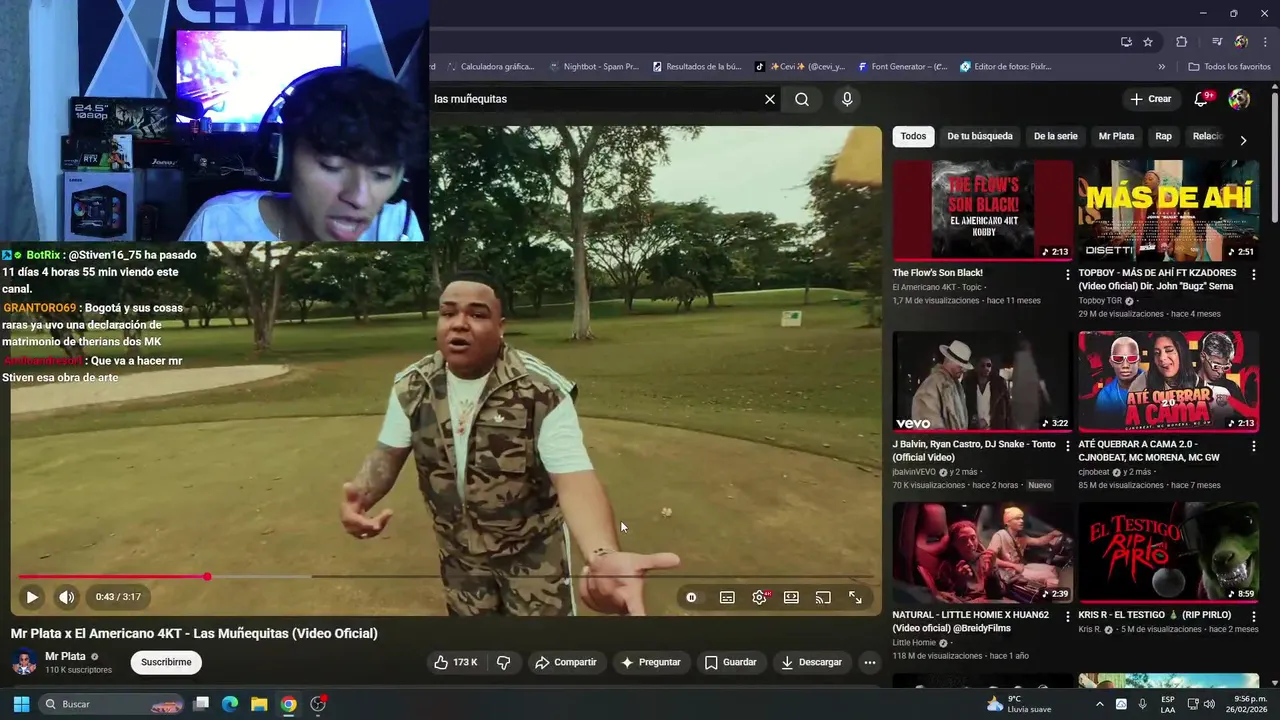Open Font Generator bookmark

[x=902, y=67]
